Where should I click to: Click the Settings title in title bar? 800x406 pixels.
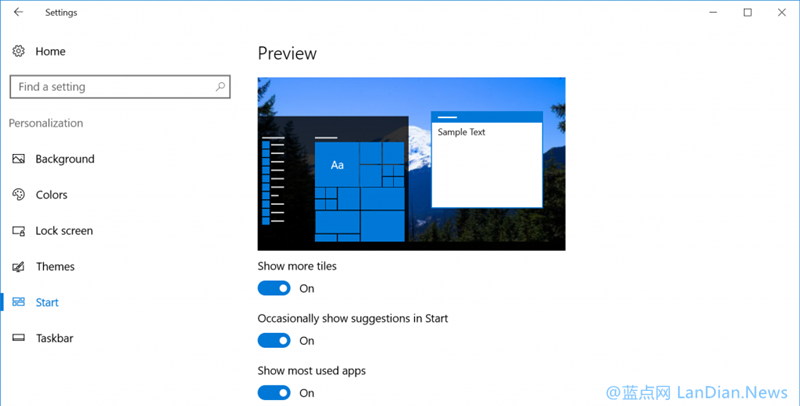coord(61,13)
